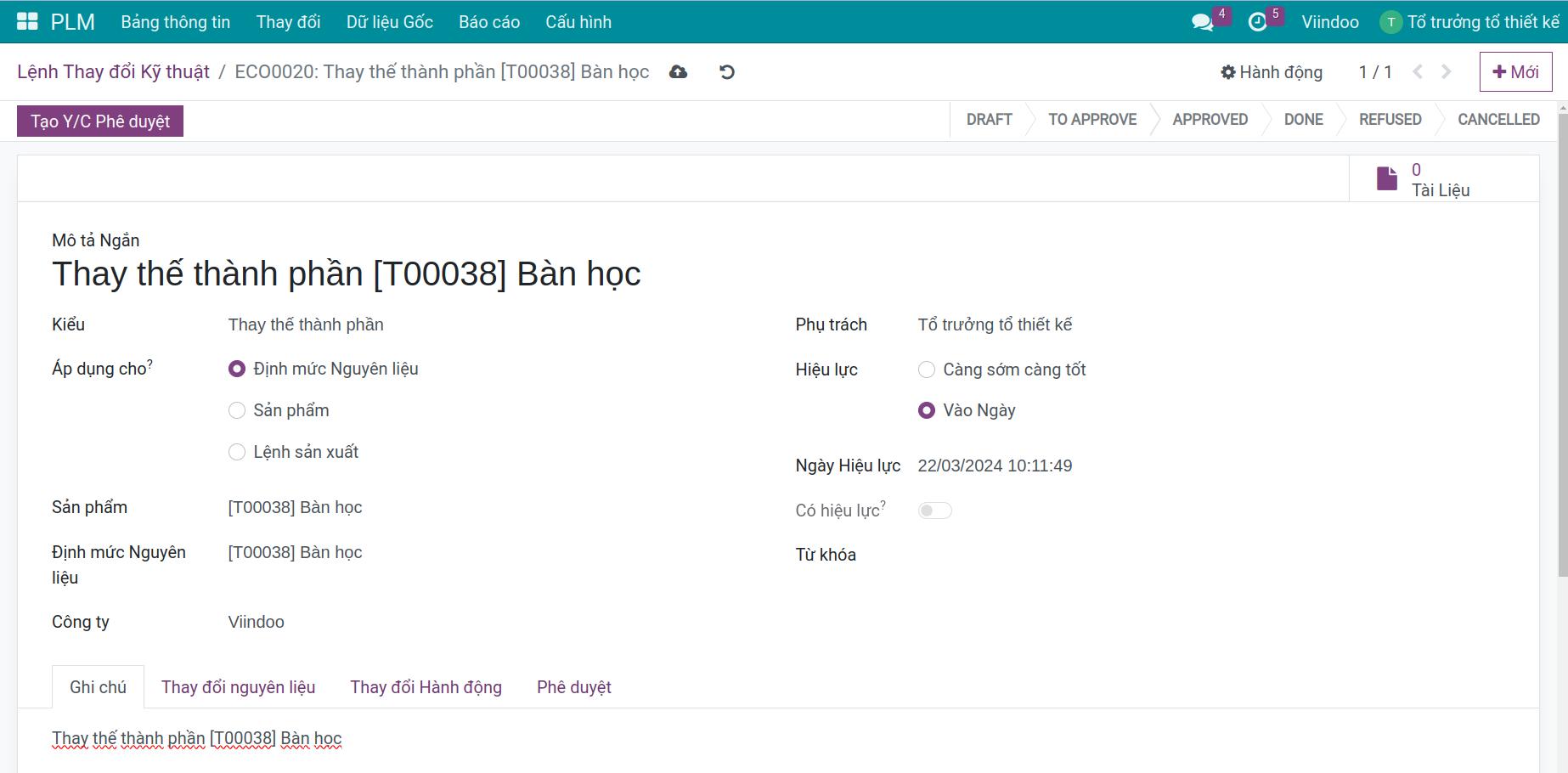
Task: Click the TO APPROVE status stage
Action: pos(1092,120)
